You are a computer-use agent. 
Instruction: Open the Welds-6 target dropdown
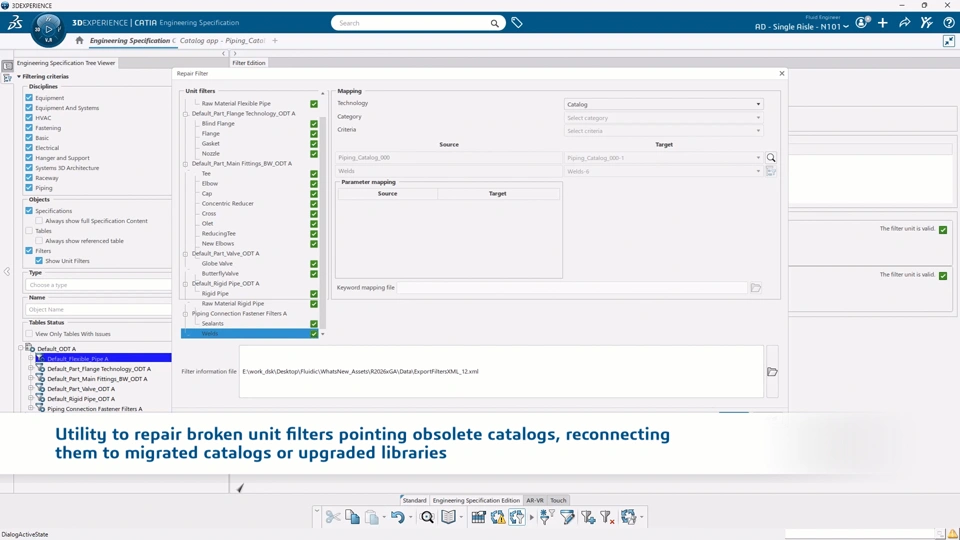pyautogui.click(x=664, y=171)
